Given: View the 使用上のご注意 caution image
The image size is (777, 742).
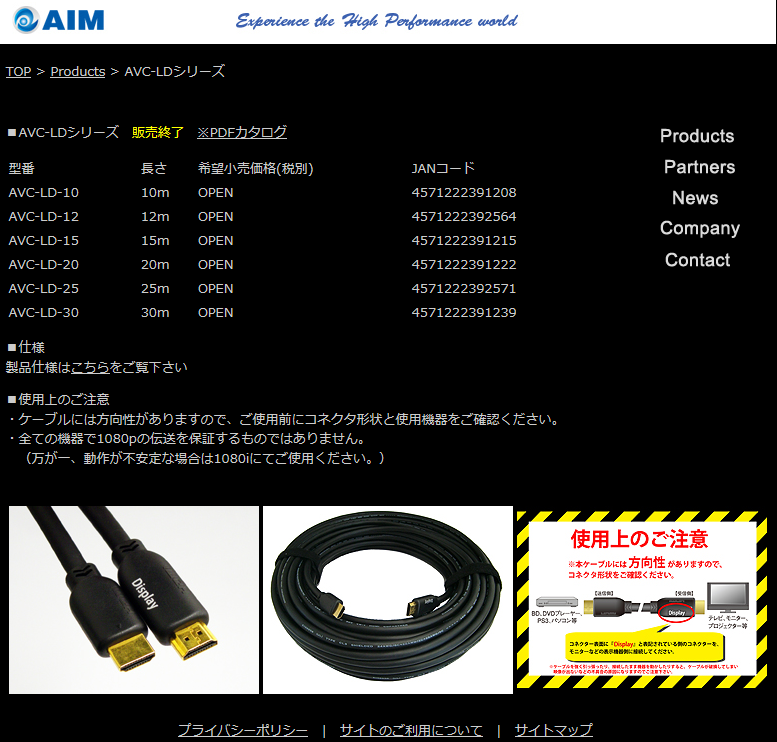Looking at the screenshot, I should (x=642, y=600).
